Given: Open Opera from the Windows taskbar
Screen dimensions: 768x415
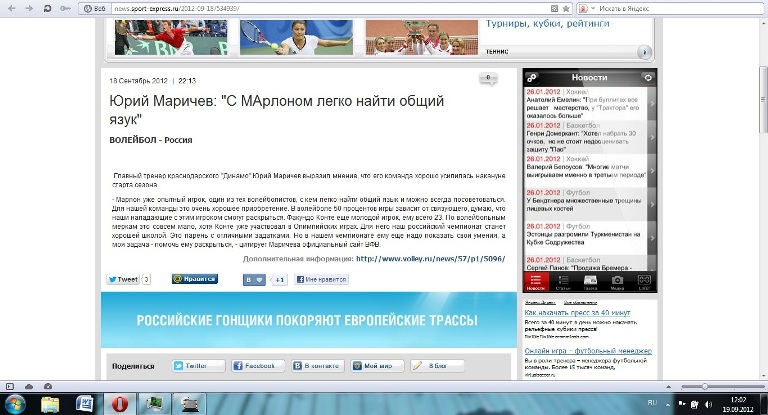Looking at the screenshot, I should [120, 404].
